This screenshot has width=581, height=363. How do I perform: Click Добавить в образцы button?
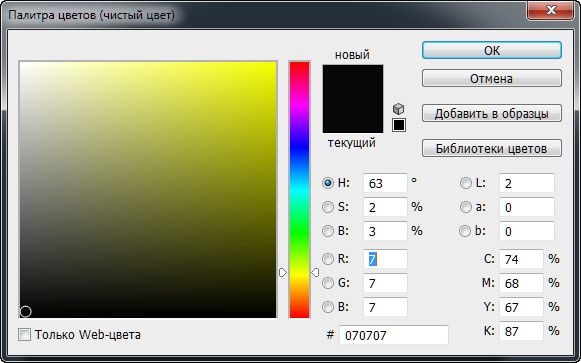492,113
